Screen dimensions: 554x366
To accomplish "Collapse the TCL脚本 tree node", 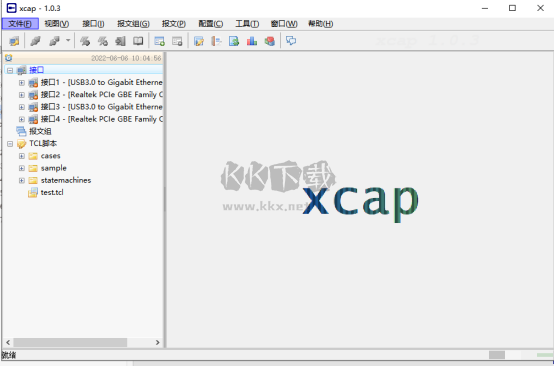I will pyautogui.click(x=10, y=144).
